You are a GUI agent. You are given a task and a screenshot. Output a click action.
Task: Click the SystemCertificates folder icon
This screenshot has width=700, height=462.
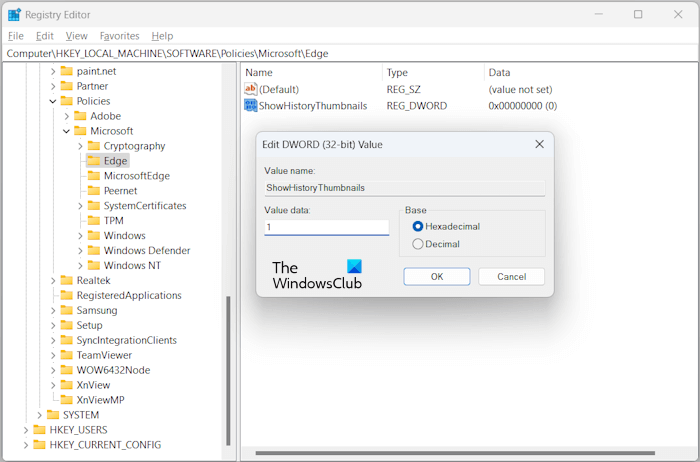coord(94,205)
